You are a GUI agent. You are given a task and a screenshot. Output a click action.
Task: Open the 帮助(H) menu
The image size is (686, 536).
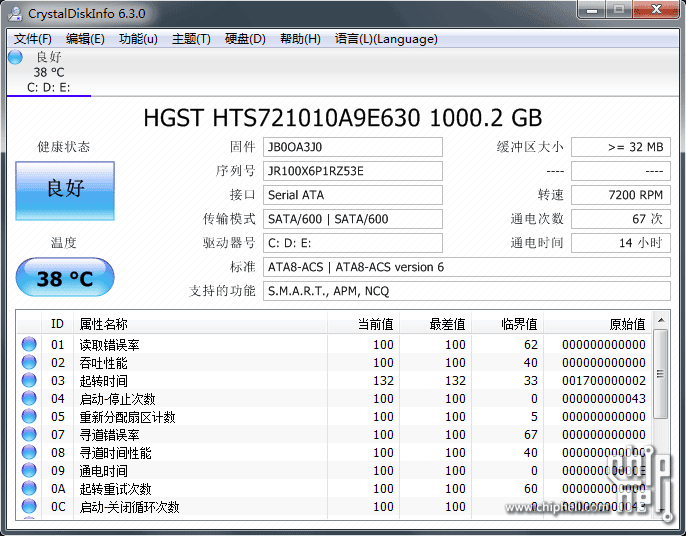coord(300,39)
